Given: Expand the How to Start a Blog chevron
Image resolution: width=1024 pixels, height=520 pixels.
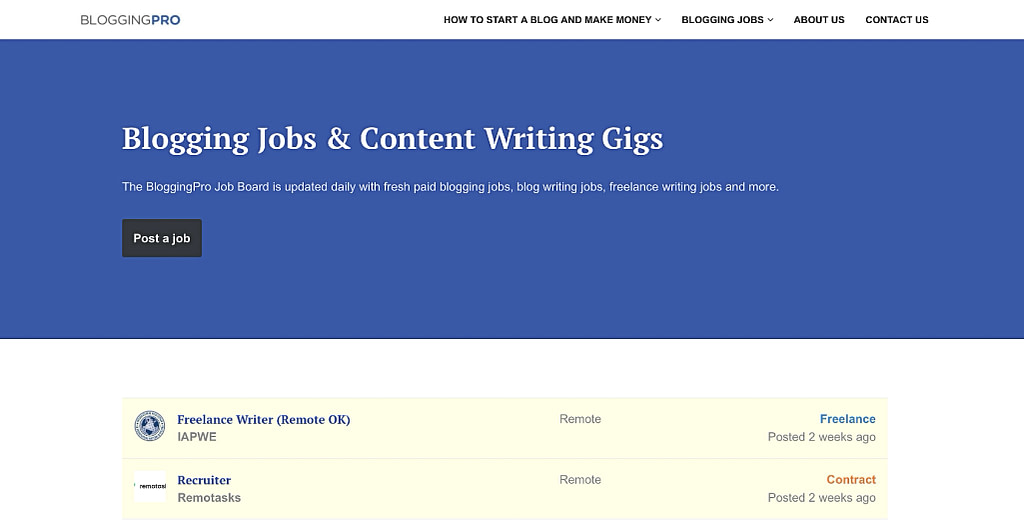Looking at the screenshot, I should click(x=658, y=20).
